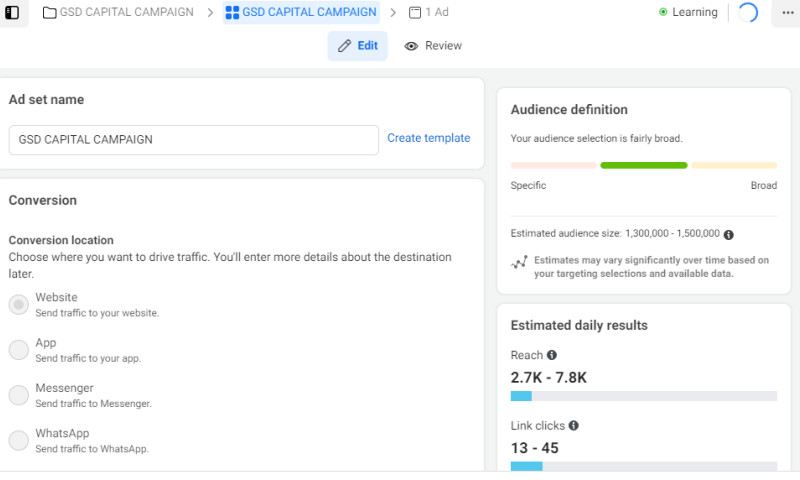This screenshot has height=480, width=800.
Task: Click the ad set grid icon
Action: 232,13
